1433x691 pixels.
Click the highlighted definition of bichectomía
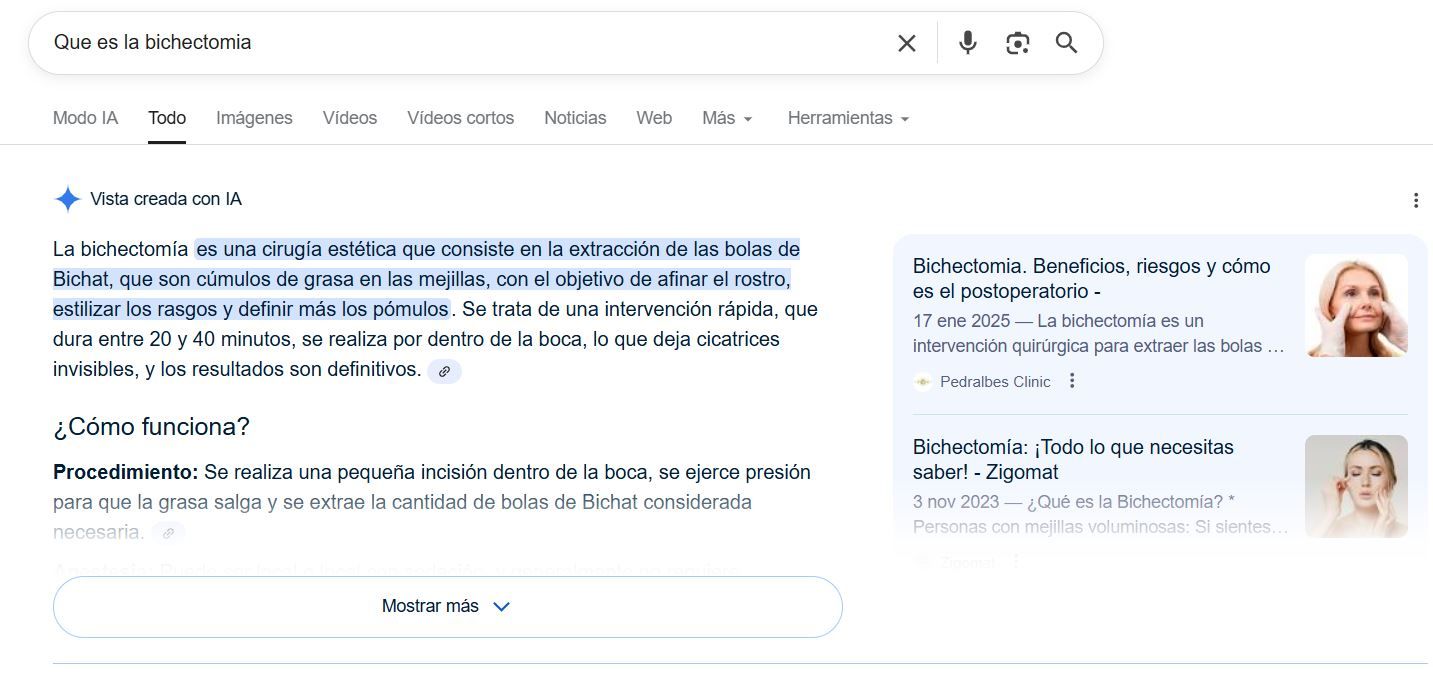(x=427, y=279)
